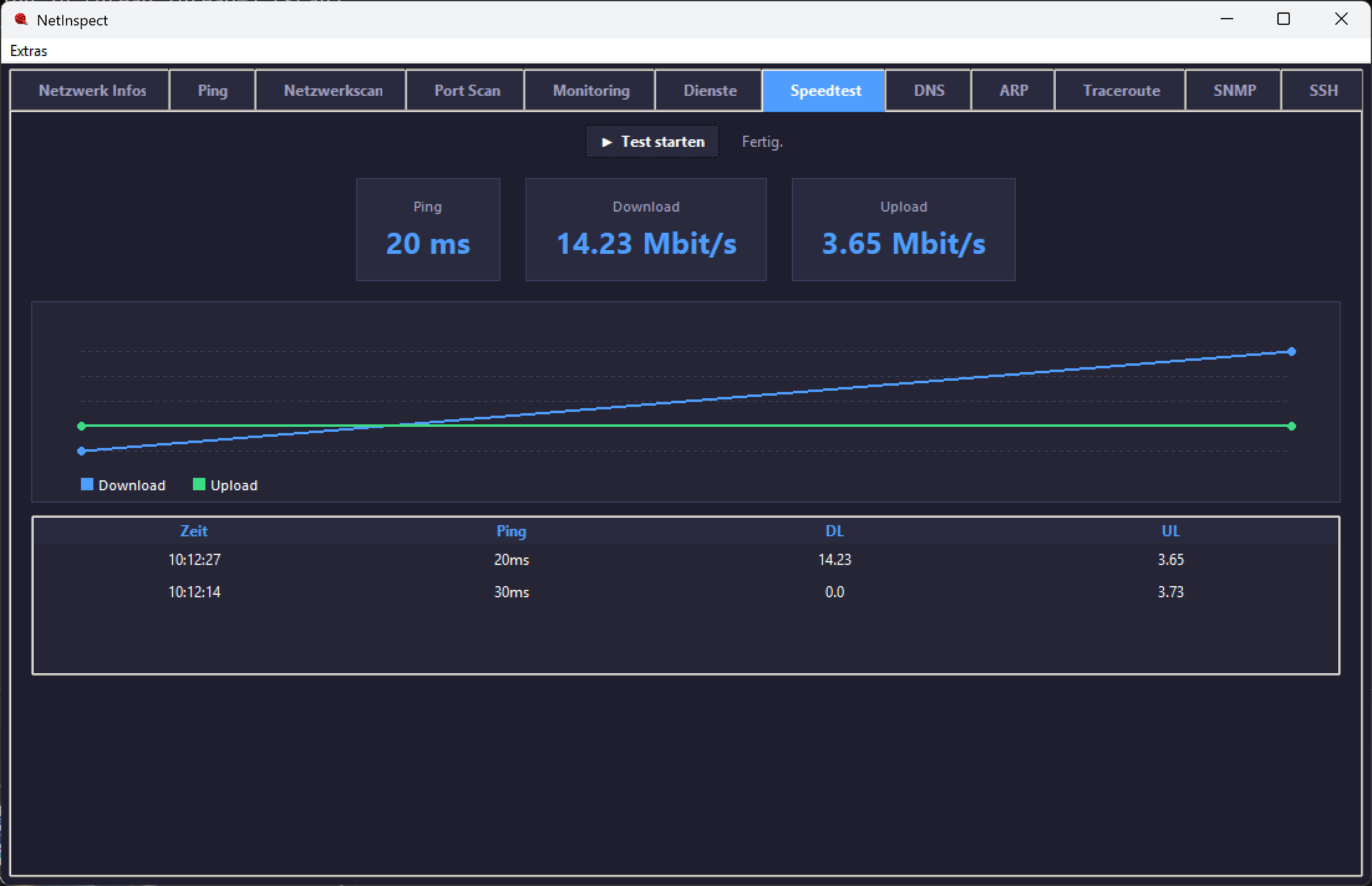The image size is (1372, 886).
Task: Click the 0.0 DL table cell
Action: point(835,592)
